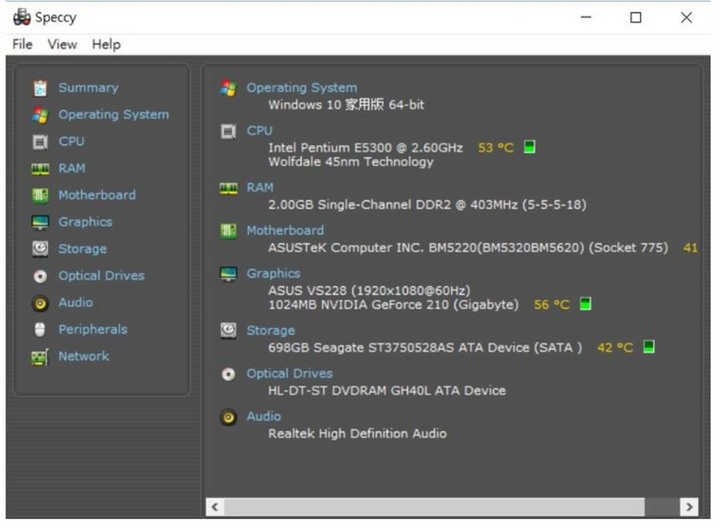Click the Audio heading link in summary
Viewport: 720px width, 526px height.
coord(264,417)
